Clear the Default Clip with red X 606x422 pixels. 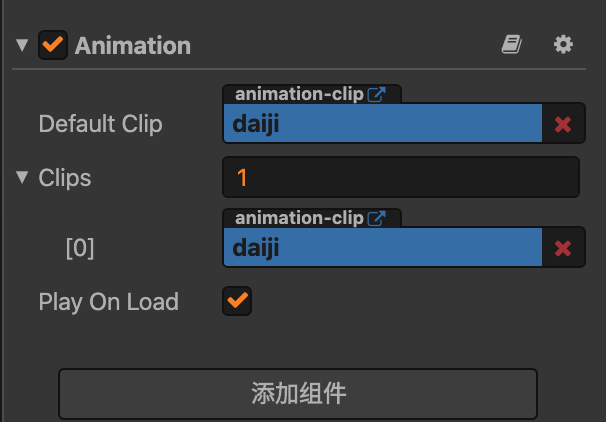coord(563,124)
